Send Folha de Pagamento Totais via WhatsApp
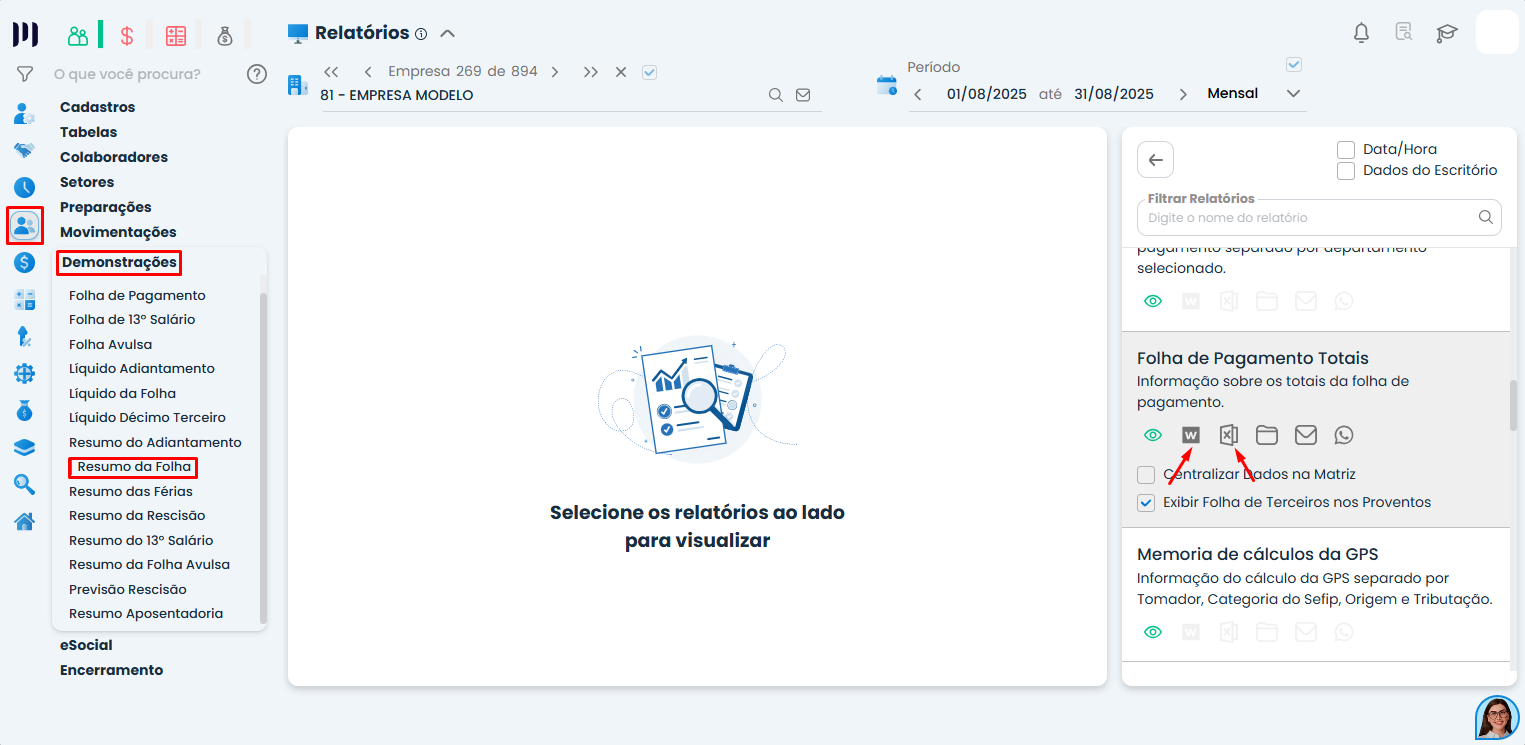 point(1343,434)
